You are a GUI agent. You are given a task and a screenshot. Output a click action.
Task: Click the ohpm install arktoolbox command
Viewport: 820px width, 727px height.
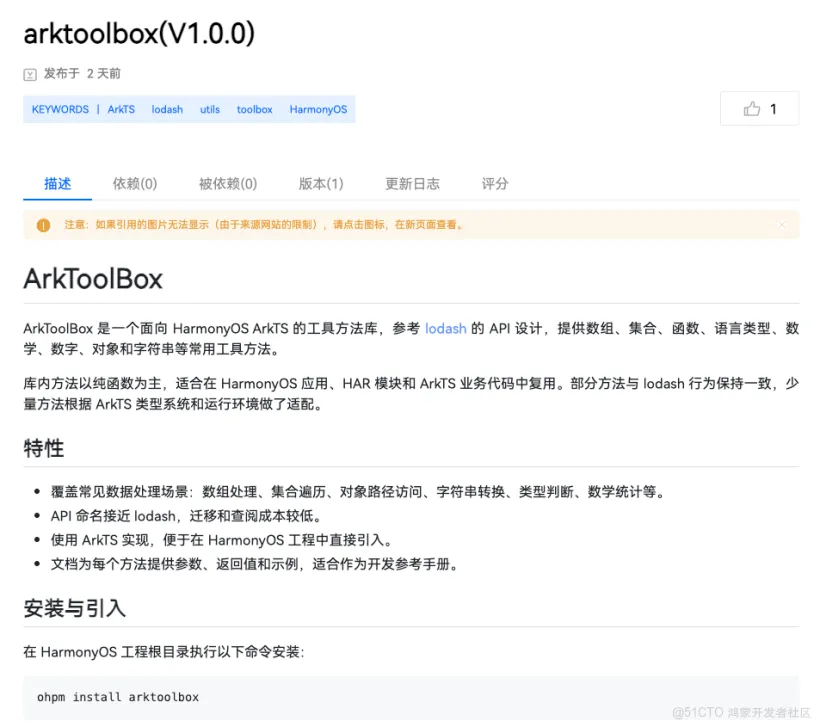click(x=118, y=697)
